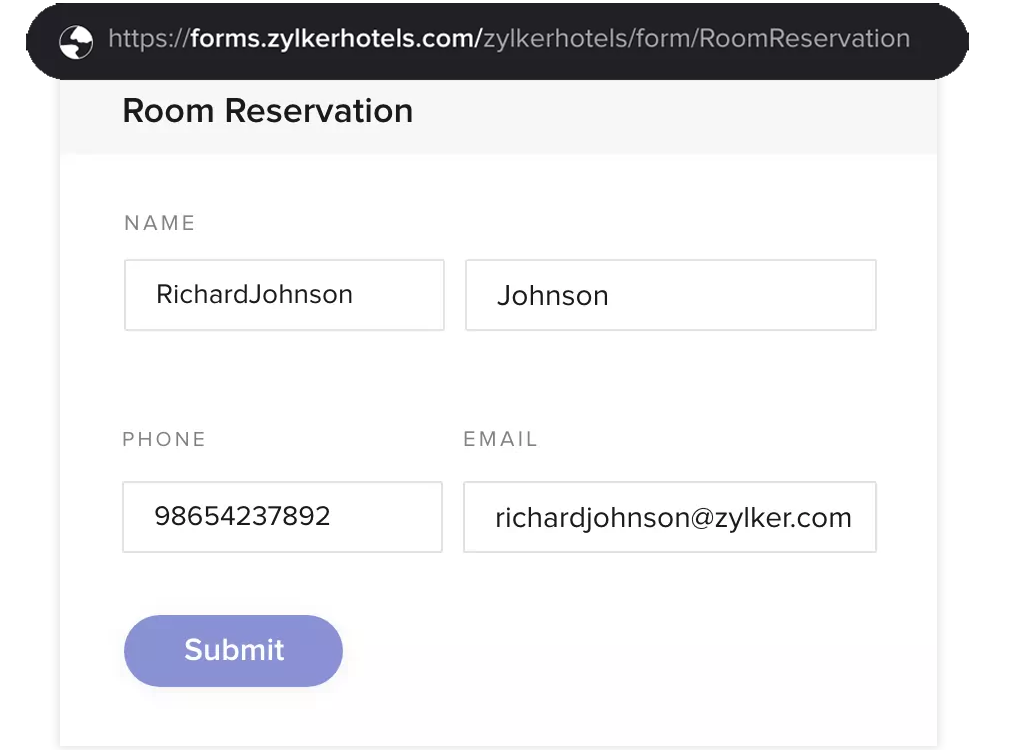The image size is (1018, 750).
Task: Focus the last name field containing Johnson
Action: coord(671,295)
